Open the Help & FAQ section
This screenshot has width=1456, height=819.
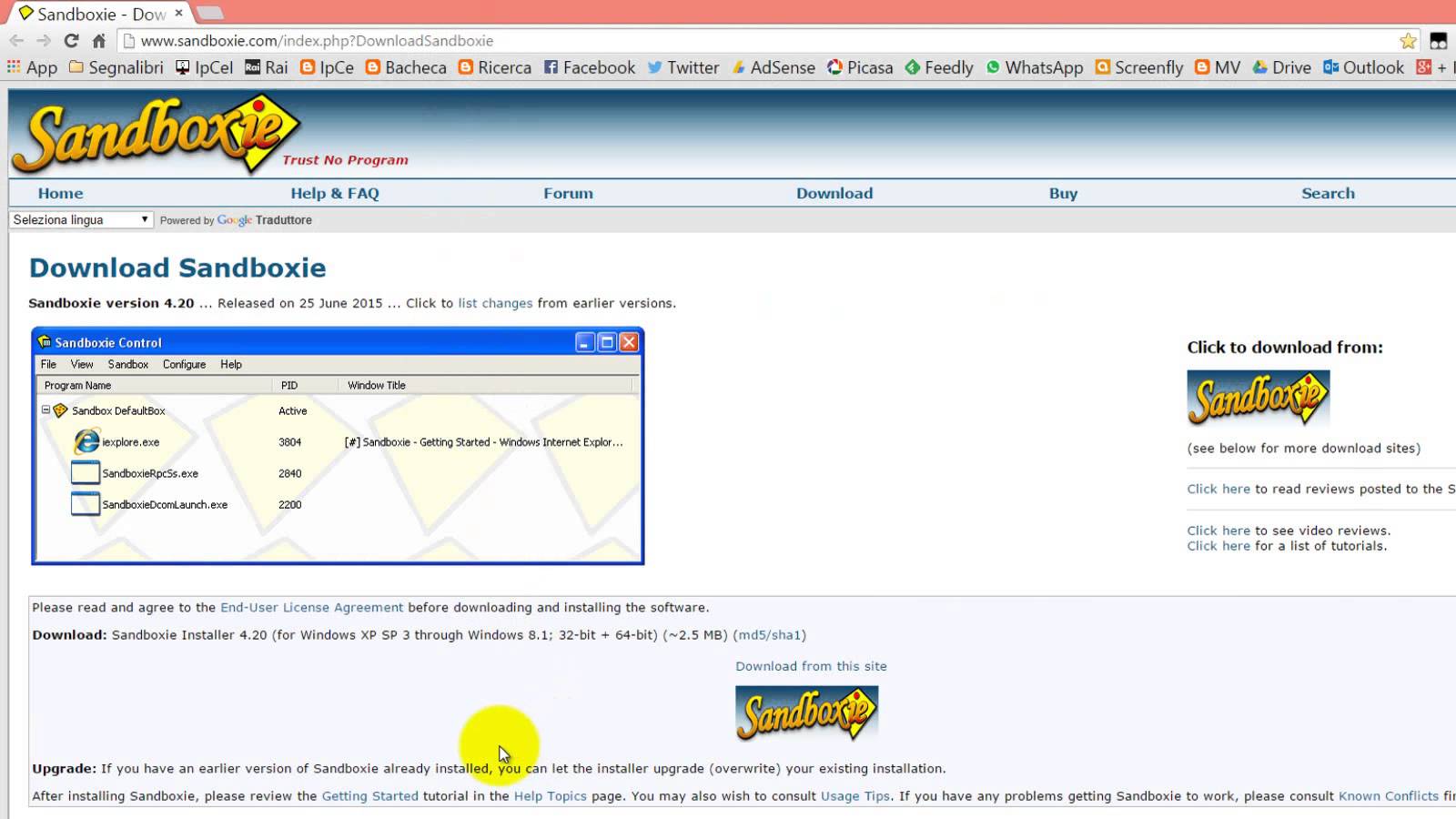click(335, 193)
